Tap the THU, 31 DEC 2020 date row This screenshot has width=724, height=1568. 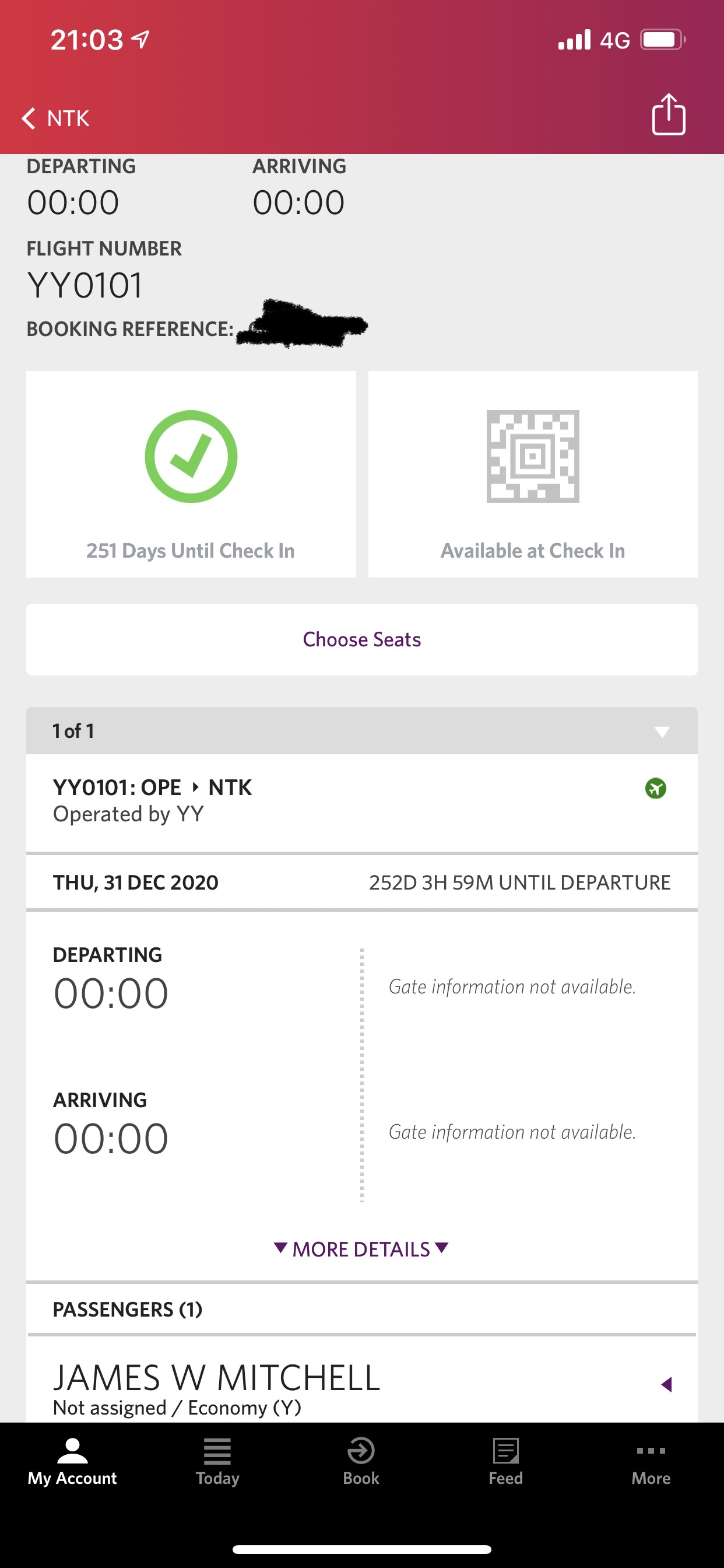362,883
